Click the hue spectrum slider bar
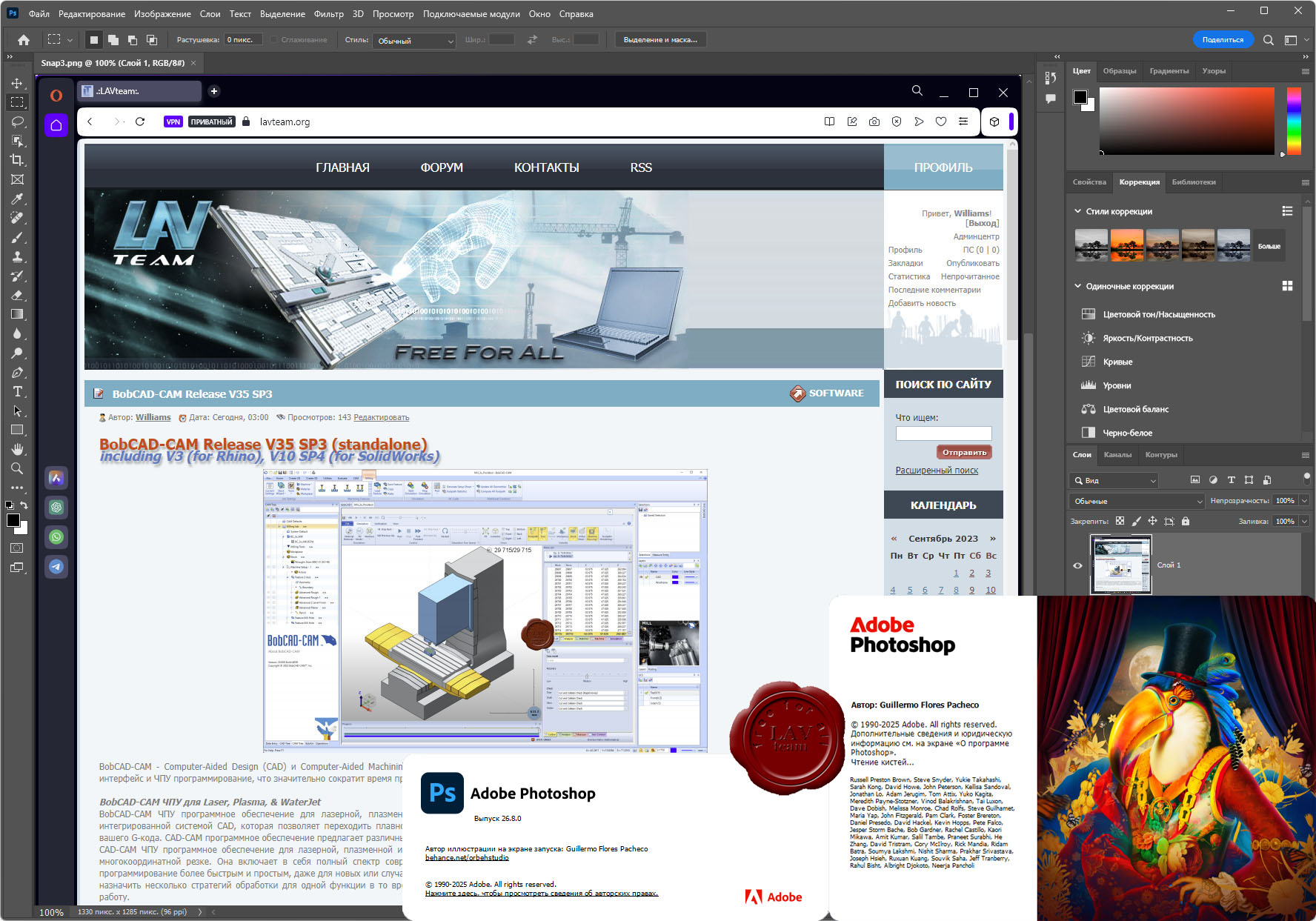1316x921 pixels. (1294, 121)
